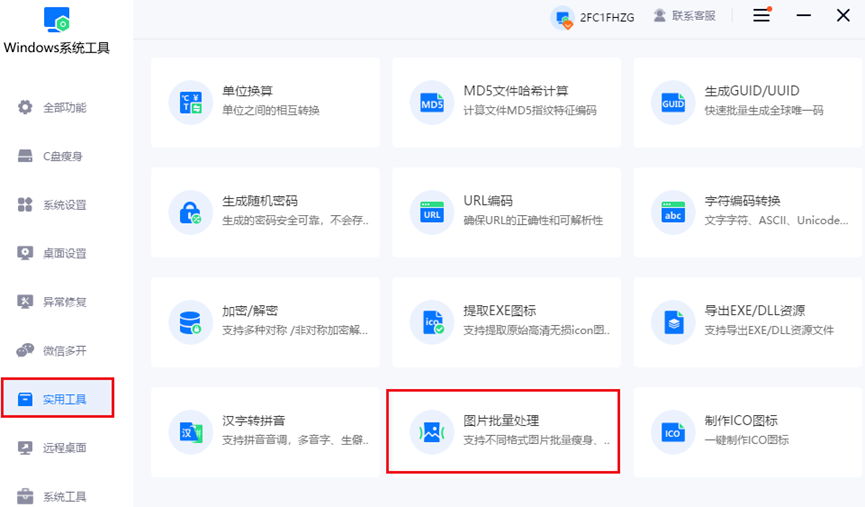Screen dimensions: 865x507
Task: Open the encrypt/decrypt database icon
Action: (191, 322)
